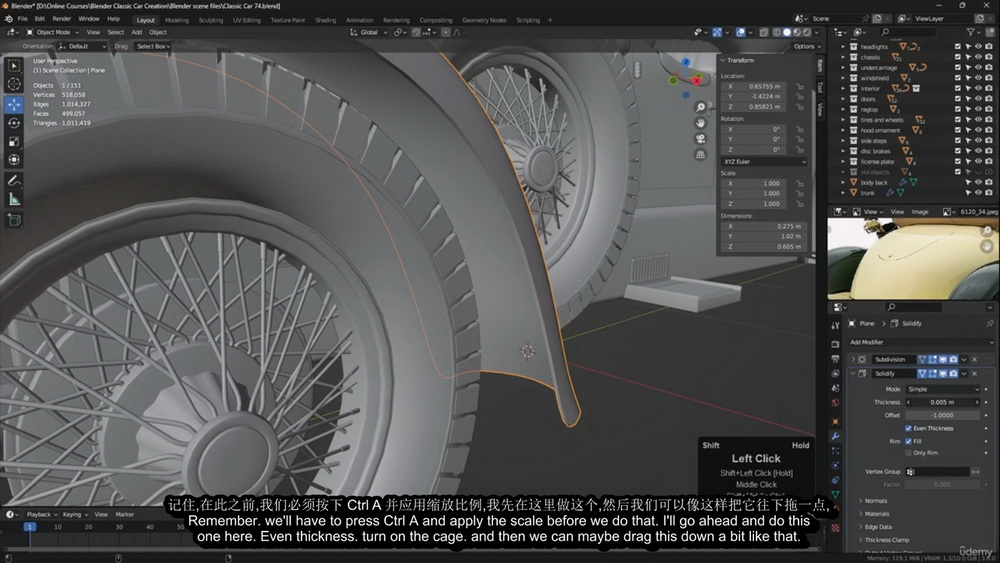This screenshot has width=1000, height=563.
Task: Open the File menu
Action: (x=22, y=19)
